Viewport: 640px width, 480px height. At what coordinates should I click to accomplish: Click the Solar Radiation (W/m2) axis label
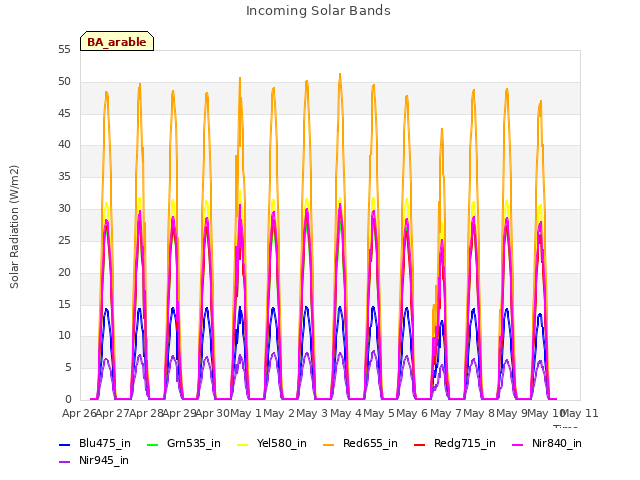click(x=14, y=227)
